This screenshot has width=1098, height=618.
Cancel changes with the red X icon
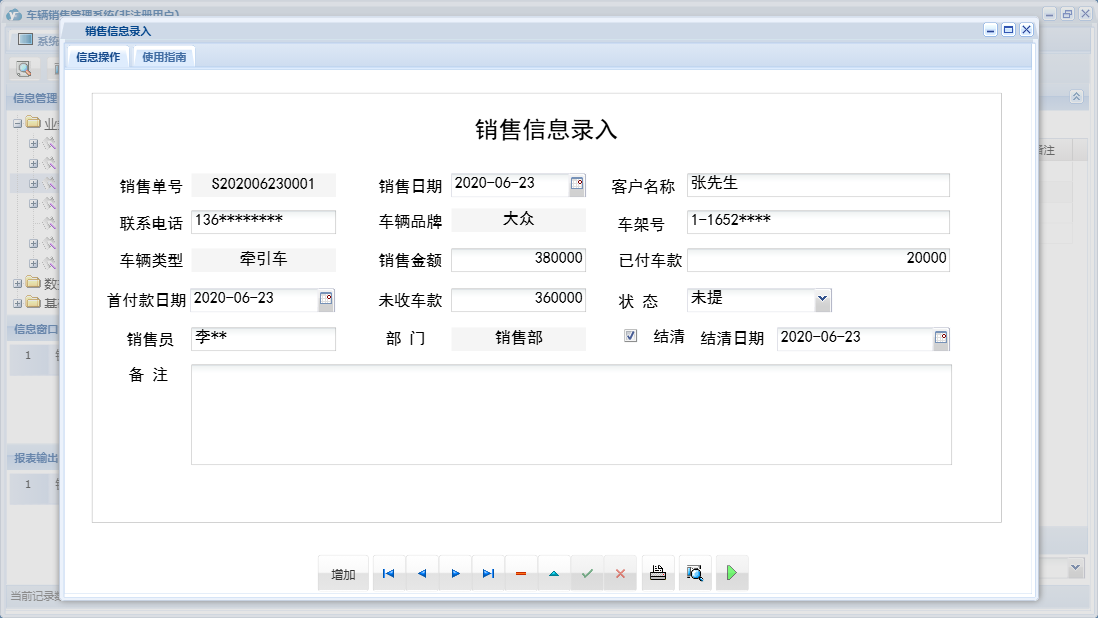pyautogui.click(x=621, y=573)
